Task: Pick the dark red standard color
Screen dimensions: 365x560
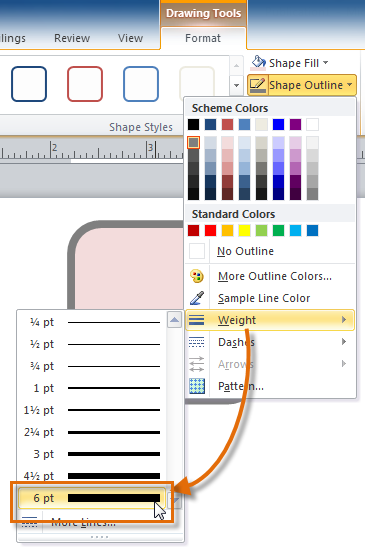Action: coord(193,231)
